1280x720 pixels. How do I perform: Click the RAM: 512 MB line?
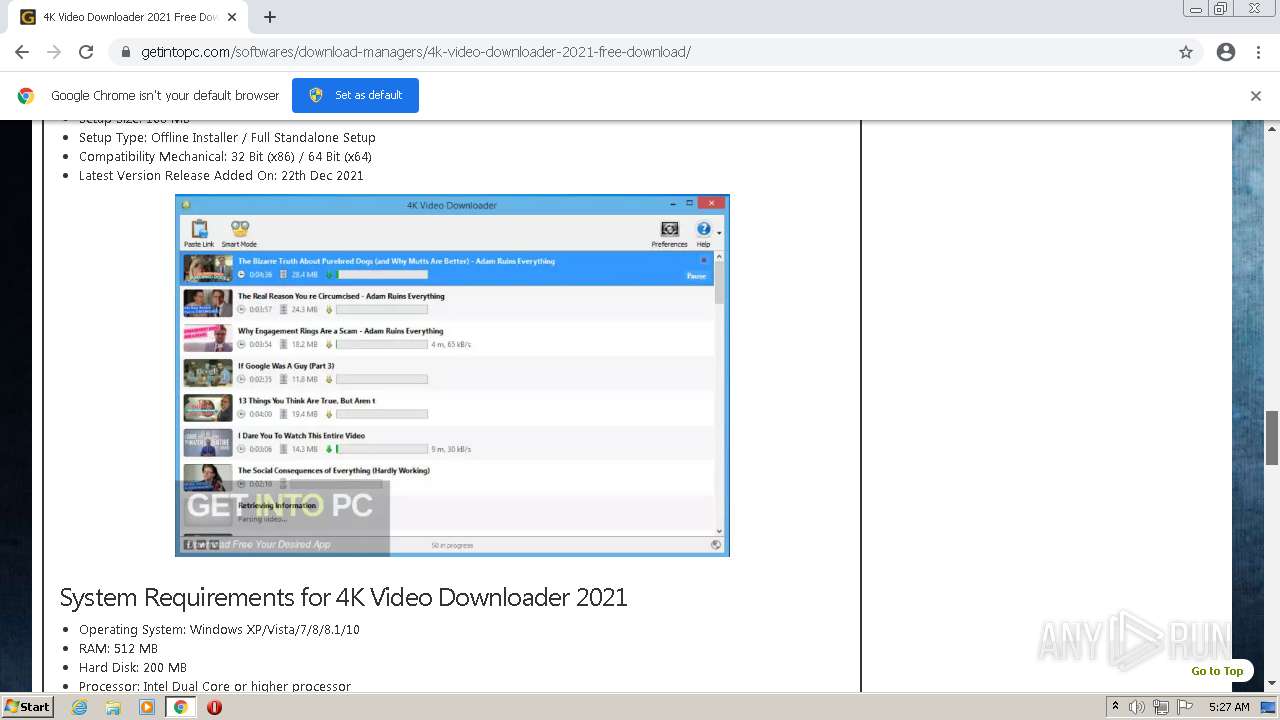click(x=118, y=648)
